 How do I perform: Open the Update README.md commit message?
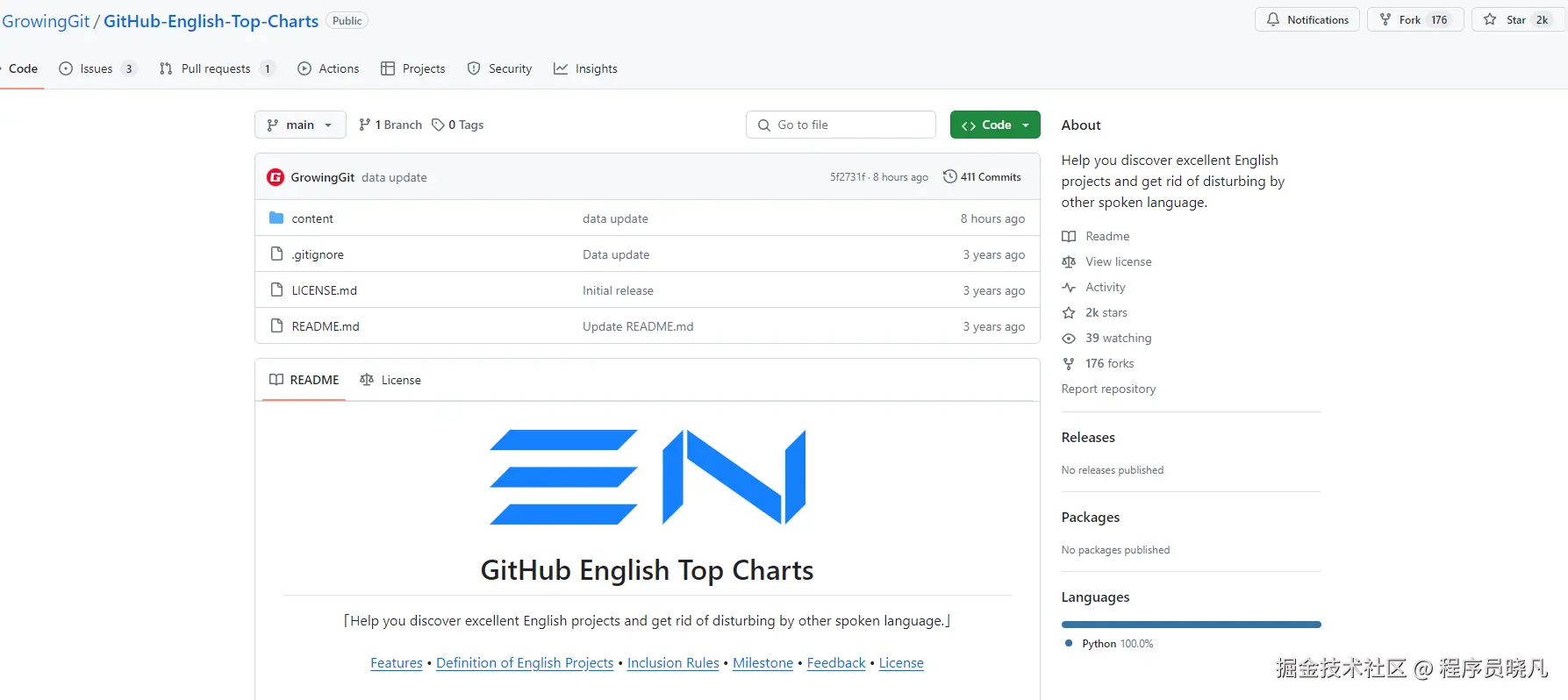(638, 326)
